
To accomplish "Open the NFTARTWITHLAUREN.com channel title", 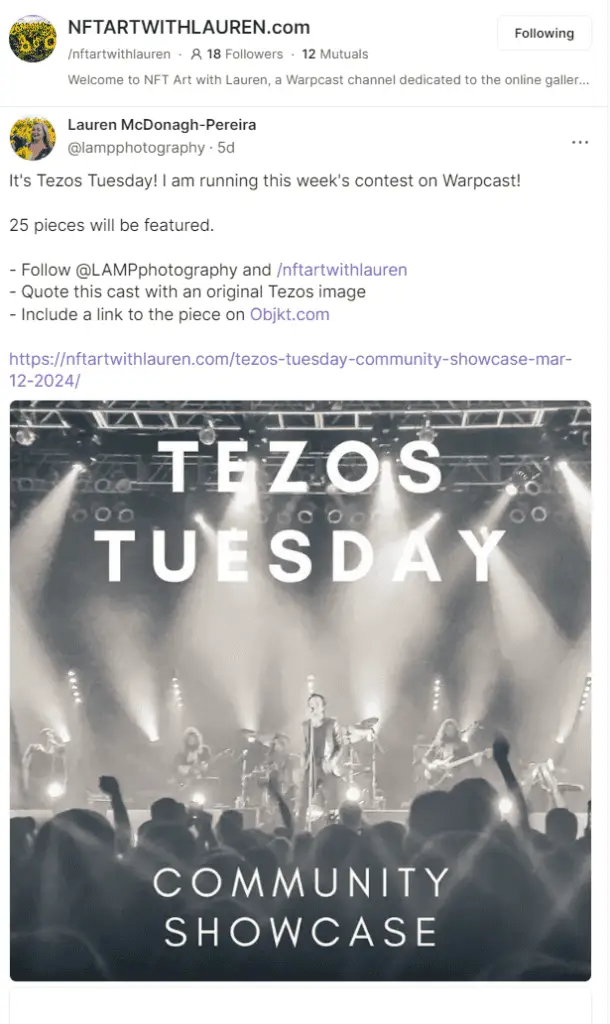I will tap(189, 27).
